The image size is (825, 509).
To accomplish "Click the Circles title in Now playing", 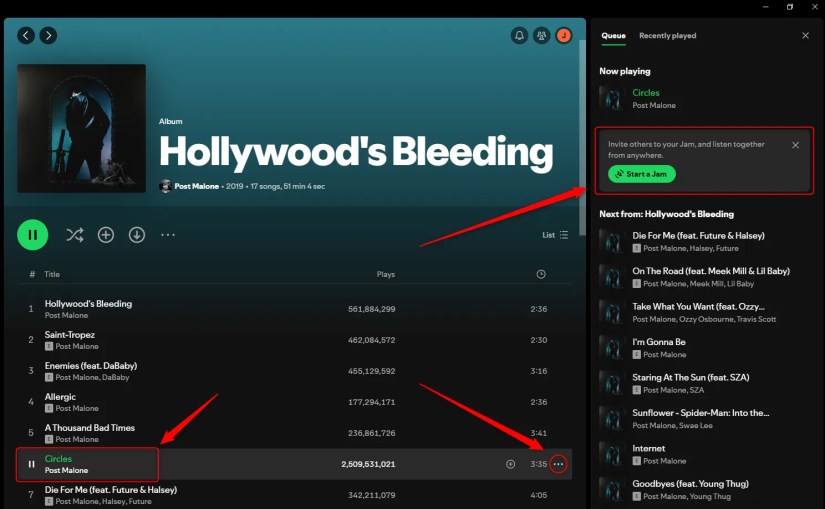I will [x=646, y=93].
